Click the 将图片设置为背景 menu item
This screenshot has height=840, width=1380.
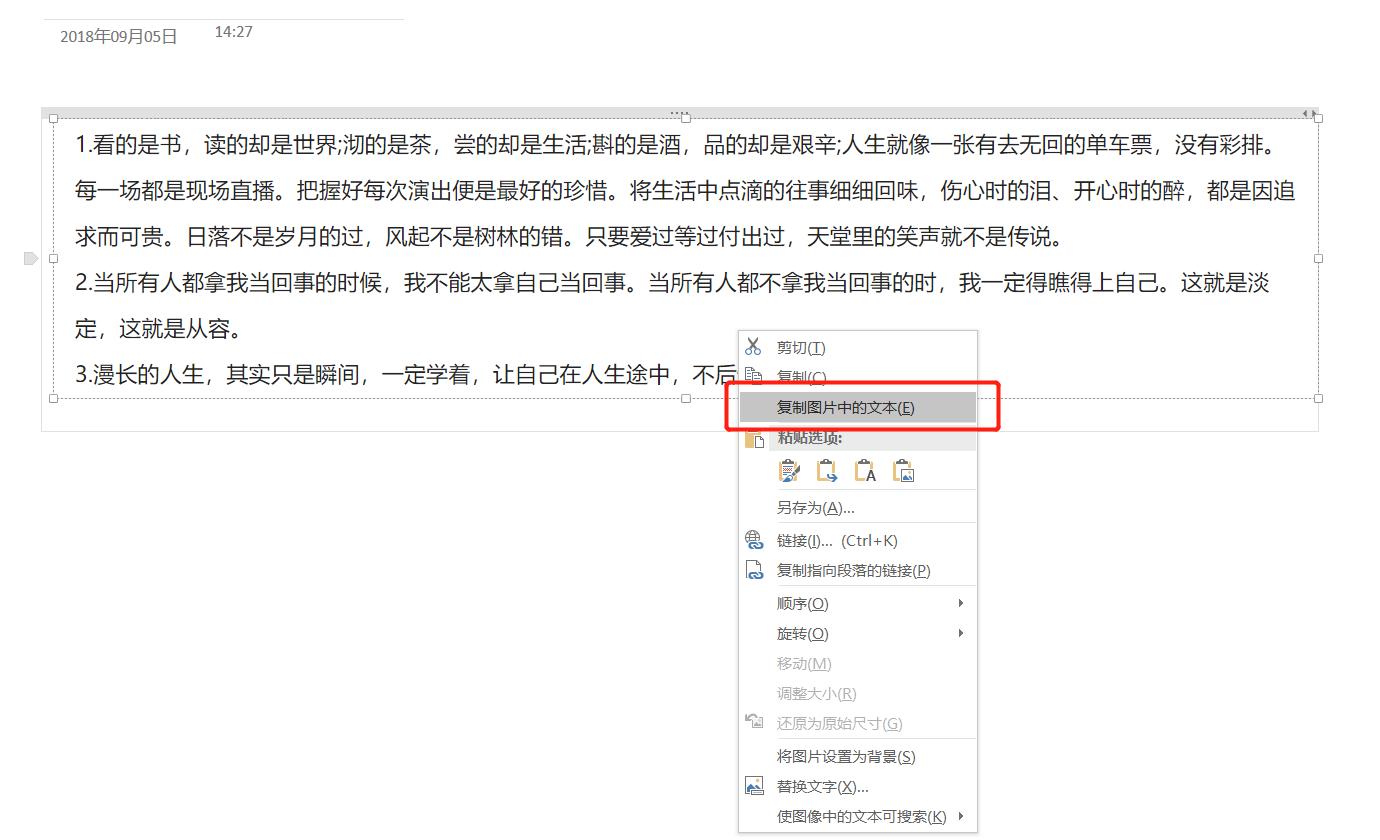tap(847, 756)
